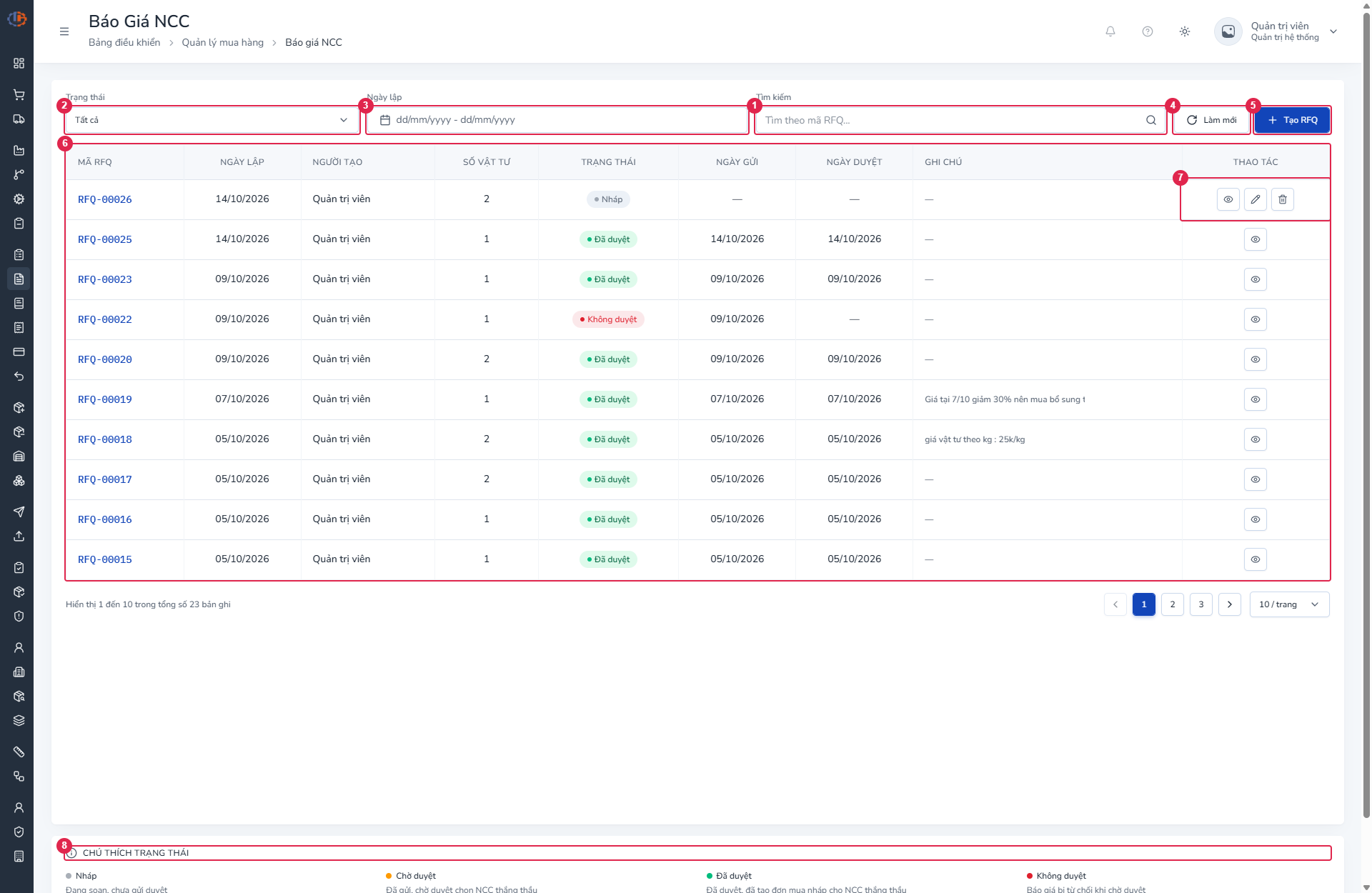Open the '10 / trang' page size dropdown
This screenshot has width=1372, height=893.
(x=1289, y=604)
